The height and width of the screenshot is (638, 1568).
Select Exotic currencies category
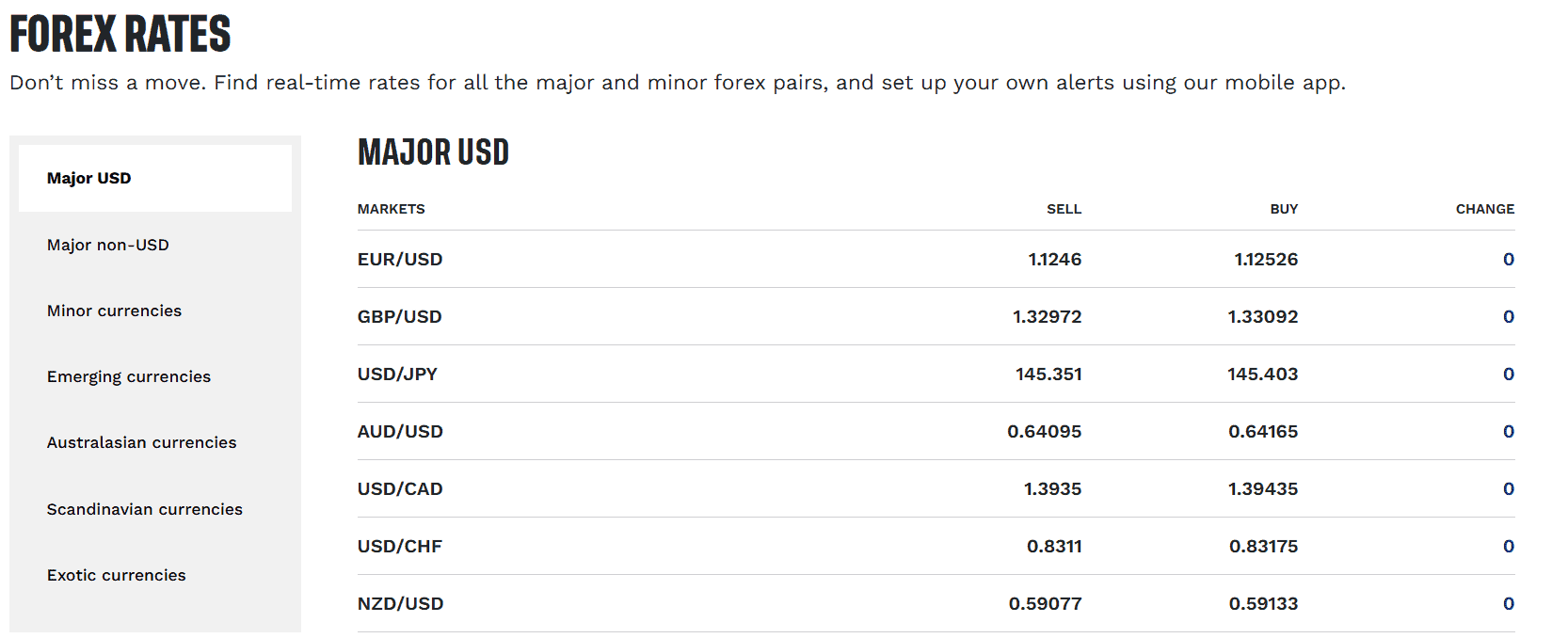coord(117,575)
